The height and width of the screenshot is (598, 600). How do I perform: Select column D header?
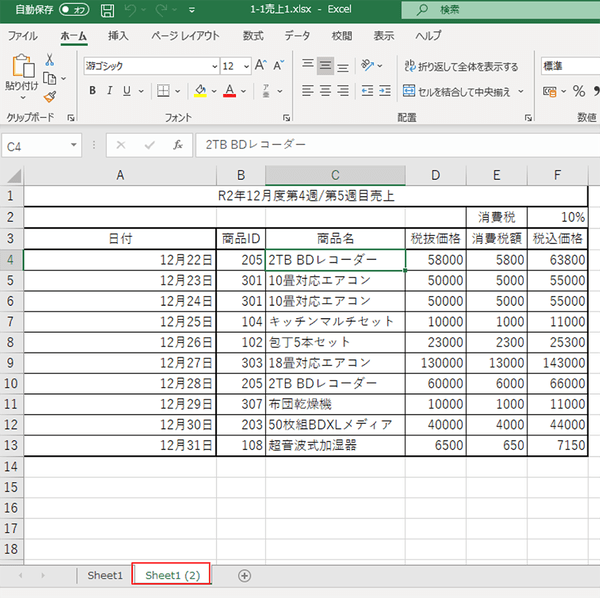[x=435, y=175]
